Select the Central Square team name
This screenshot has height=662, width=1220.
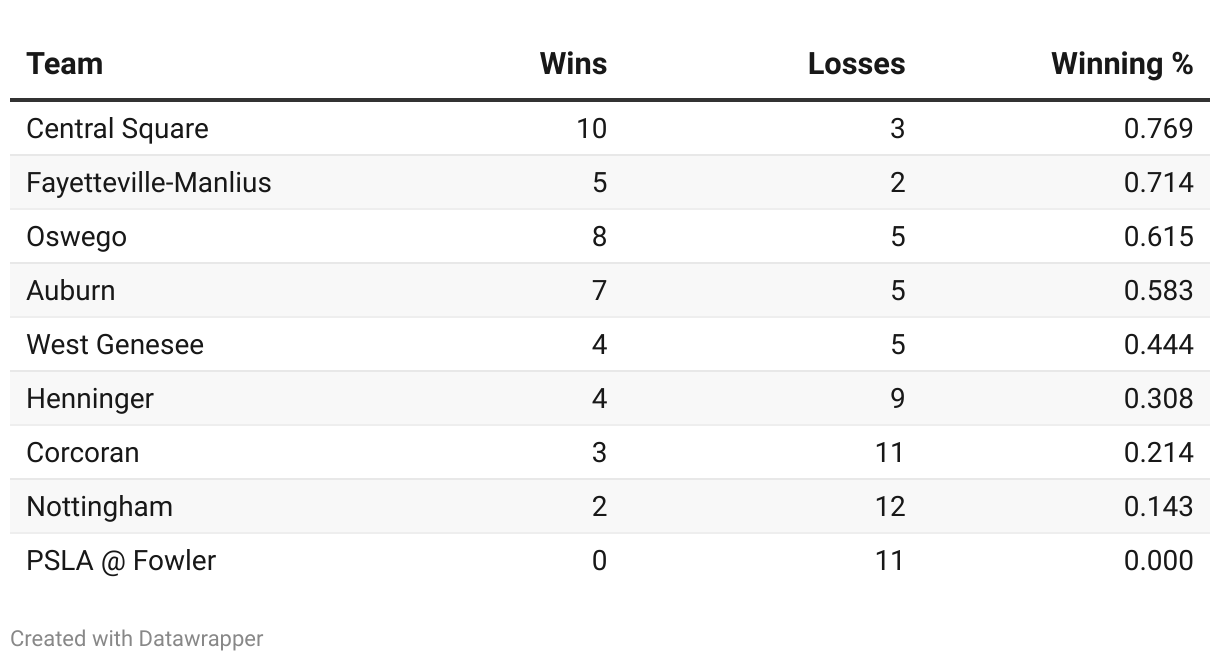coord(117,129)
